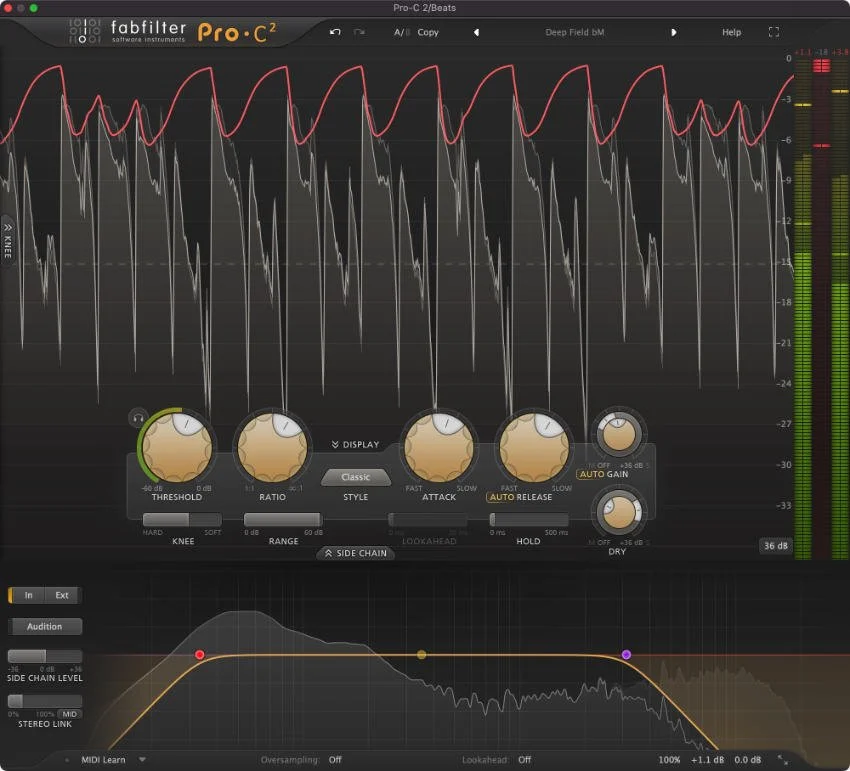Screen dimensions: 850x771
Task: Collapse the SIDE CHAIN panel
Action: [x=356, y=553]
